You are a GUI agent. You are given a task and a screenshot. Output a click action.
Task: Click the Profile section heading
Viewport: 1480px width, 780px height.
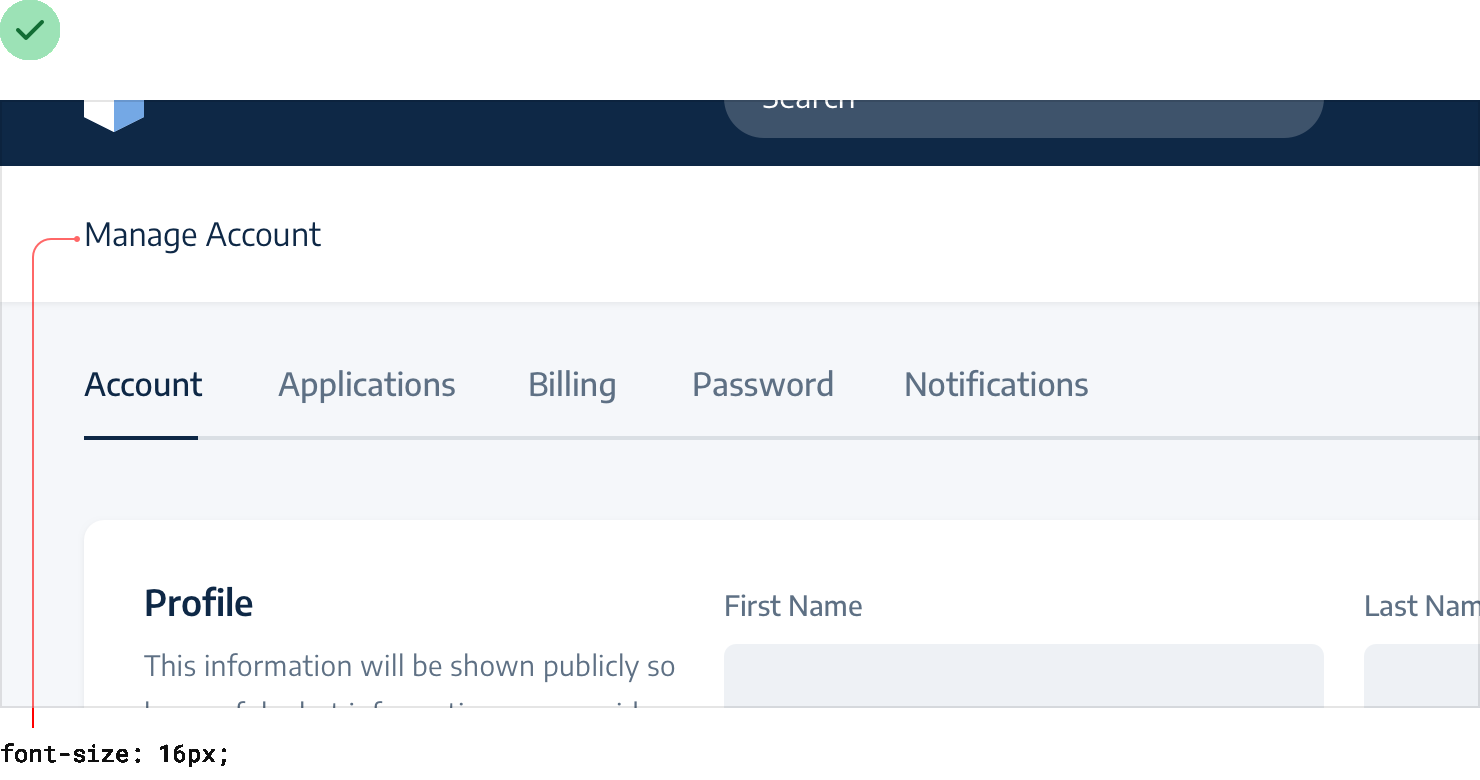198,603
